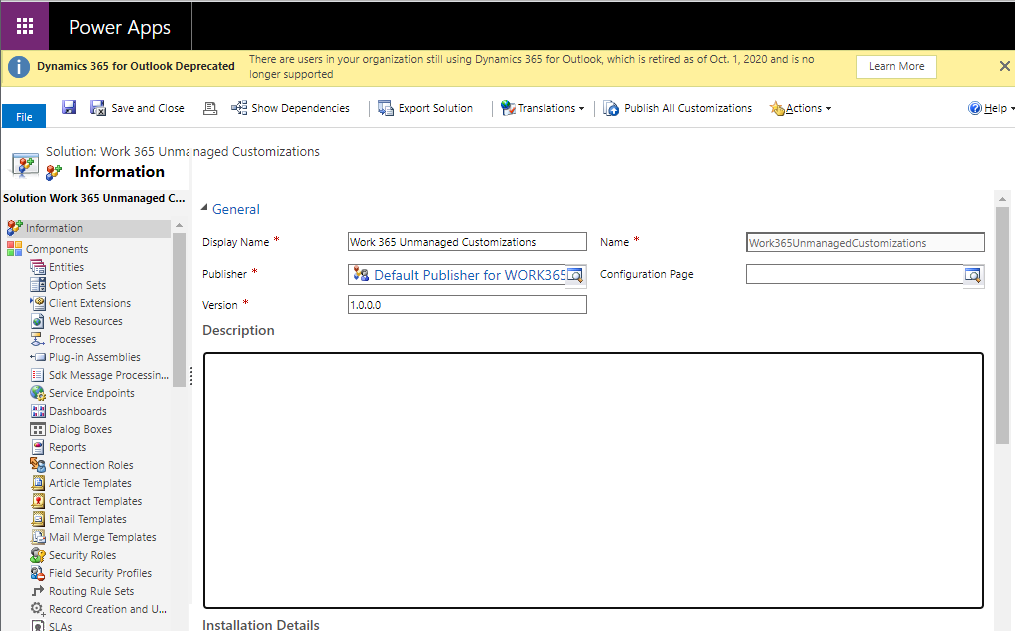This screenshot has height=631, width=1015.
Task: Open the app launcher waffle icon
Action: click(x=25, y=26)
